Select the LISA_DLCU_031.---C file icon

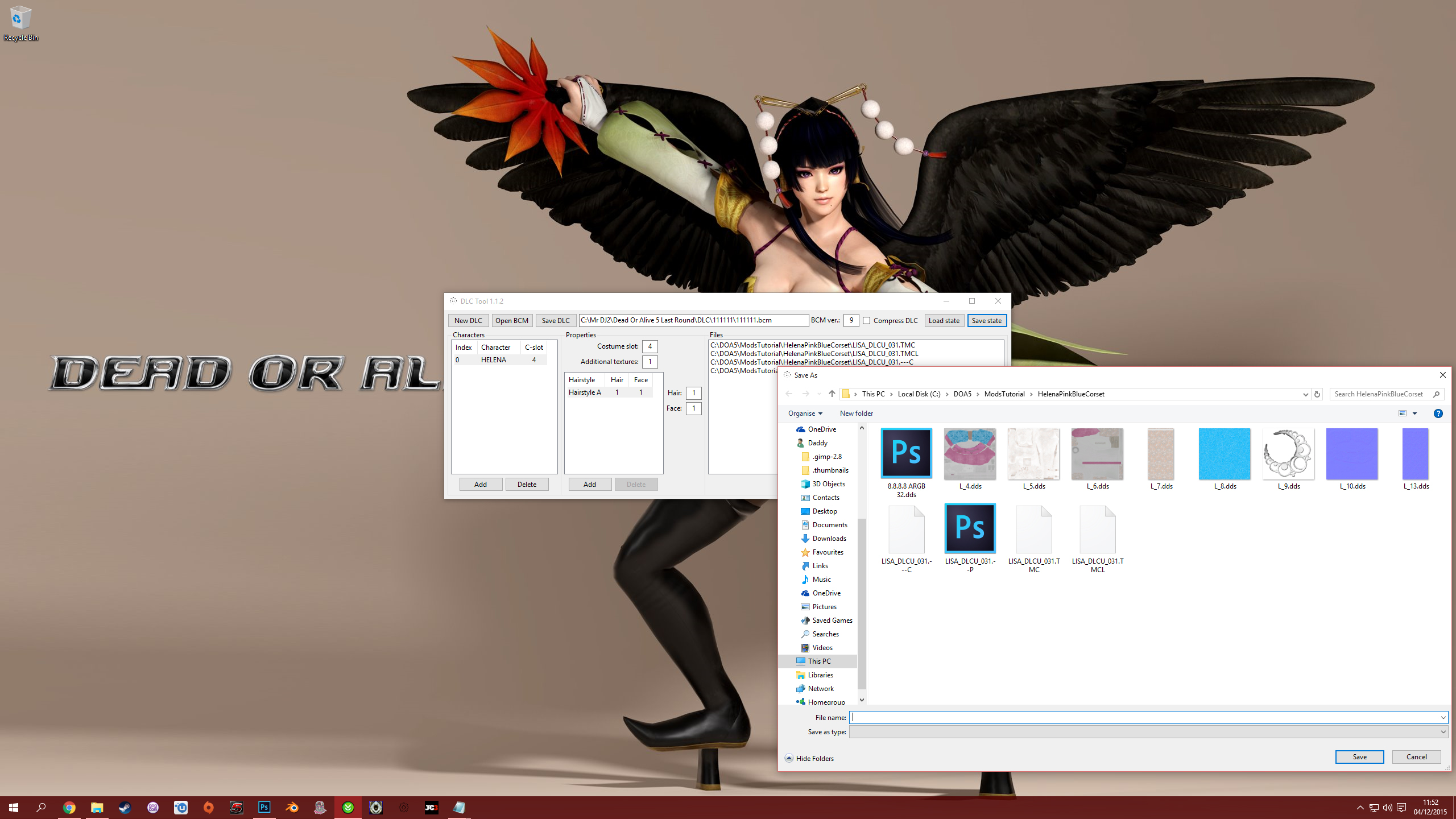907,530
